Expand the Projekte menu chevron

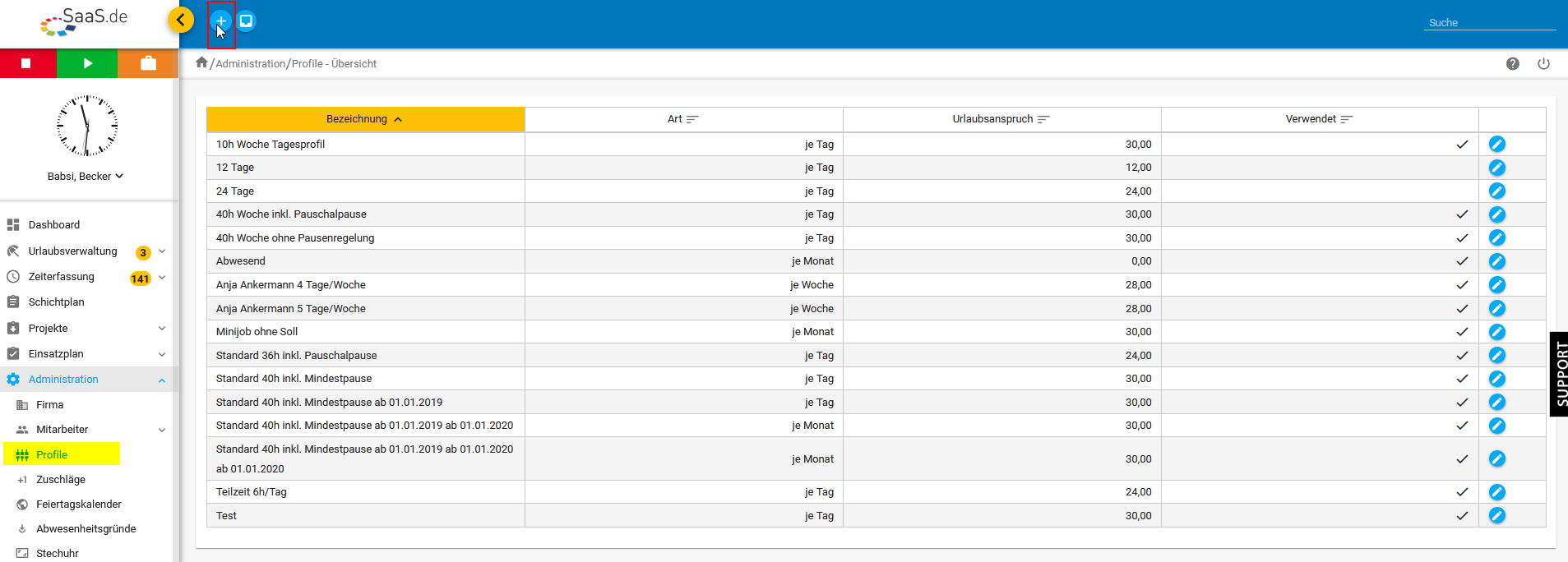pos(162,328)
